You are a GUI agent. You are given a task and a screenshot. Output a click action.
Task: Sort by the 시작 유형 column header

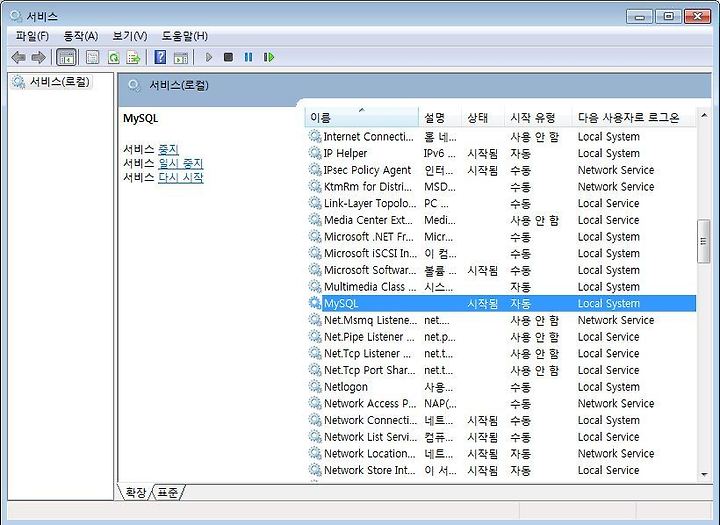538,118
